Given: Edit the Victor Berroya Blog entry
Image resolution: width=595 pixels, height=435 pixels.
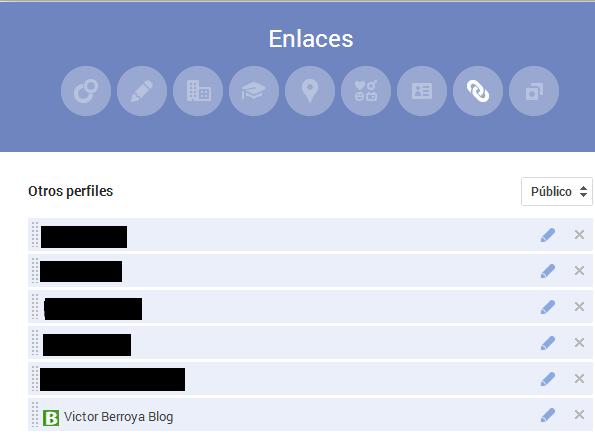Looking at the screenshot, I should 548,415.
